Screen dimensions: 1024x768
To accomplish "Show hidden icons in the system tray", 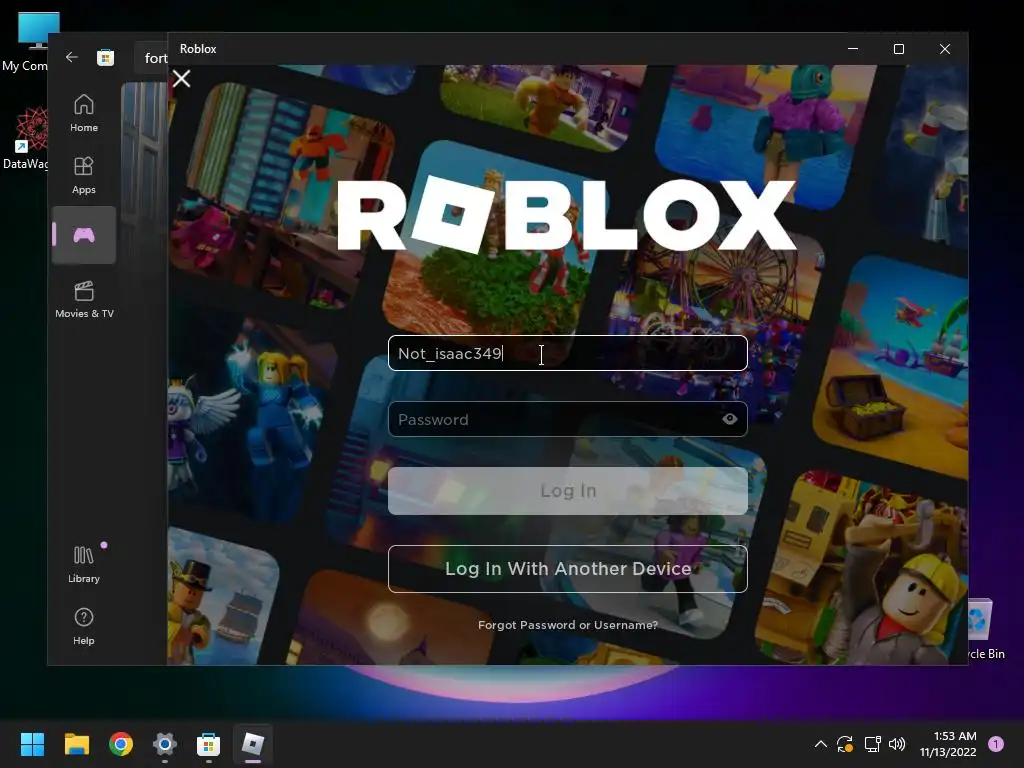I will (x=821, y=744).
